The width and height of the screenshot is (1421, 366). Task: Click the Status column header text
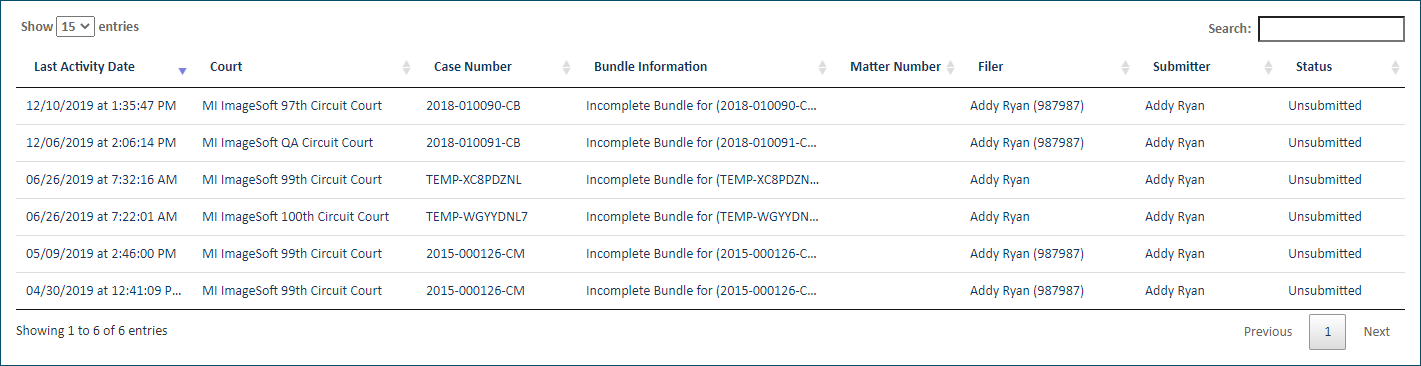[1314, 67]
